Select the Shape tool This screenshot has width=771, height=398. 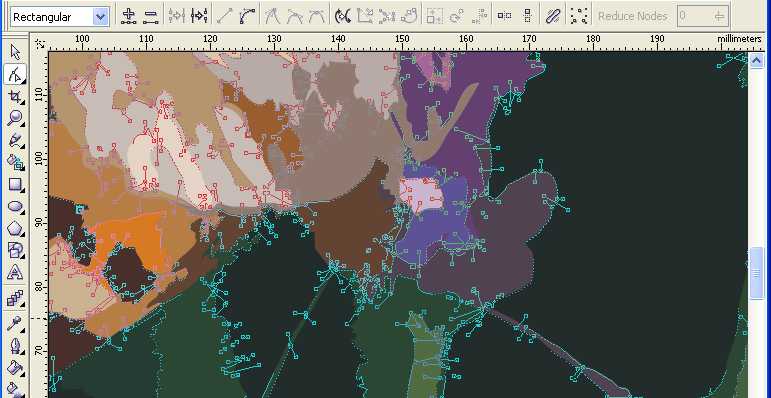pyautogui.click(x=15, y=74)
